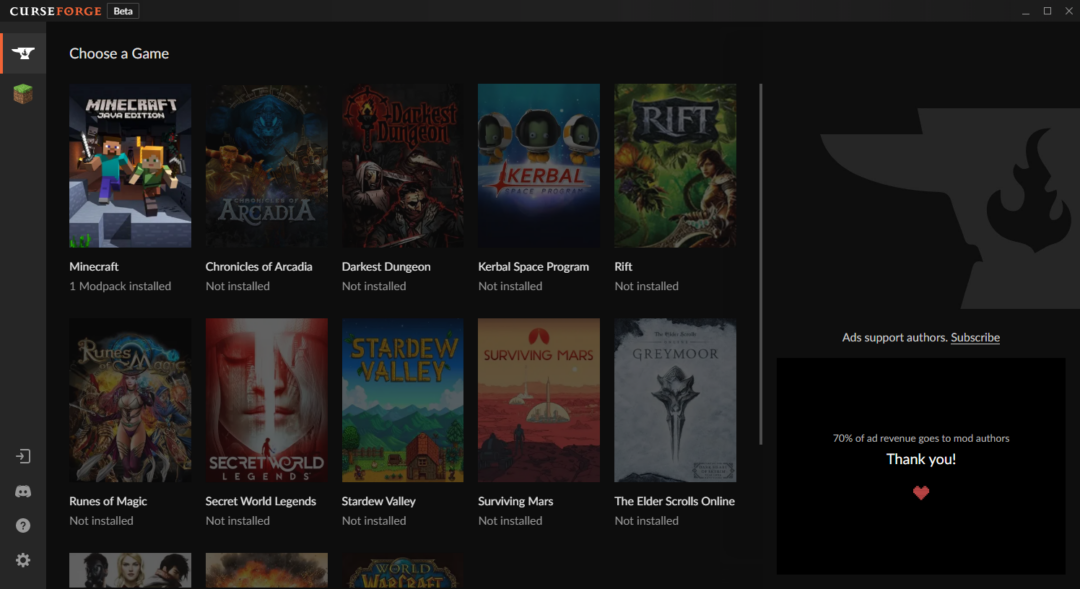
Task: Click the 'Surviving Mars' title text
Action: click(x=515, y=501)
